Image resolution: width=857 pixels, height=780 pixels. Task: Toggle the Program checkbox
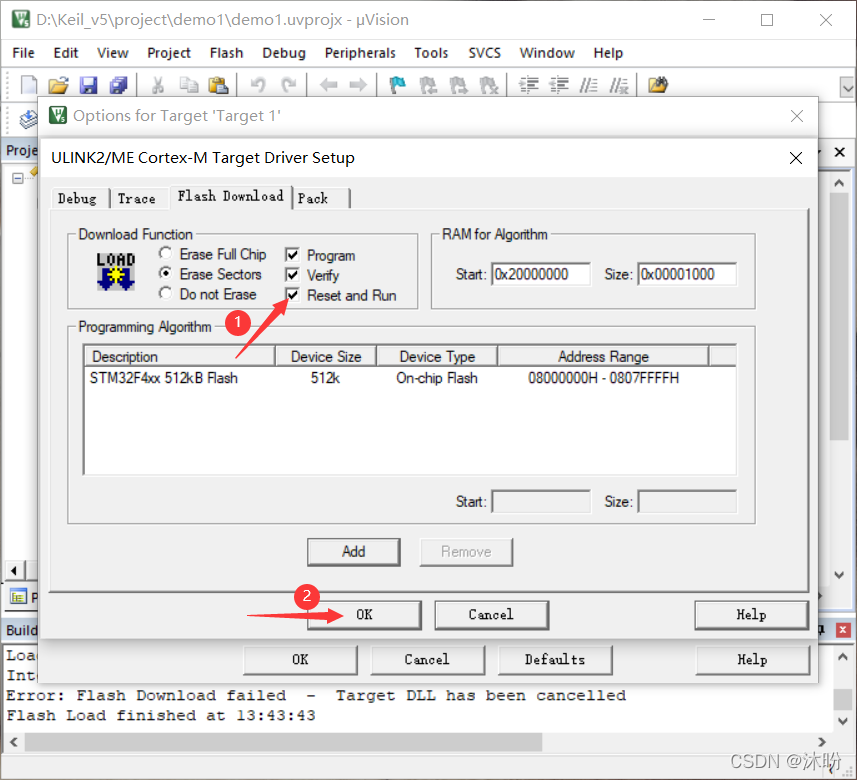pos(292,255)
